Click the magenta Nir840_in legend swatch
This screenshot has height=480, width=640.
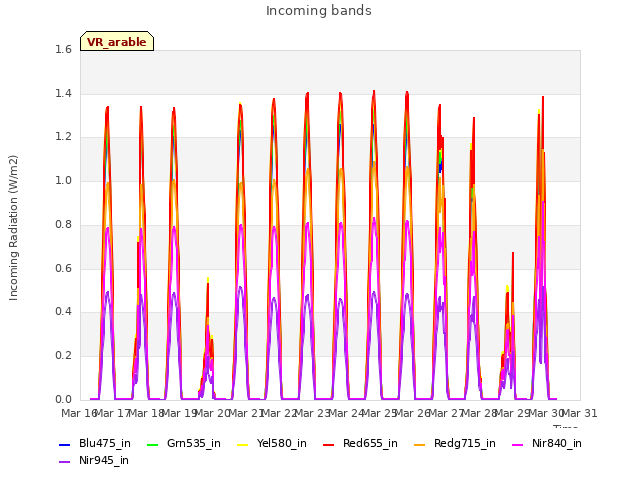click(518, 444)
